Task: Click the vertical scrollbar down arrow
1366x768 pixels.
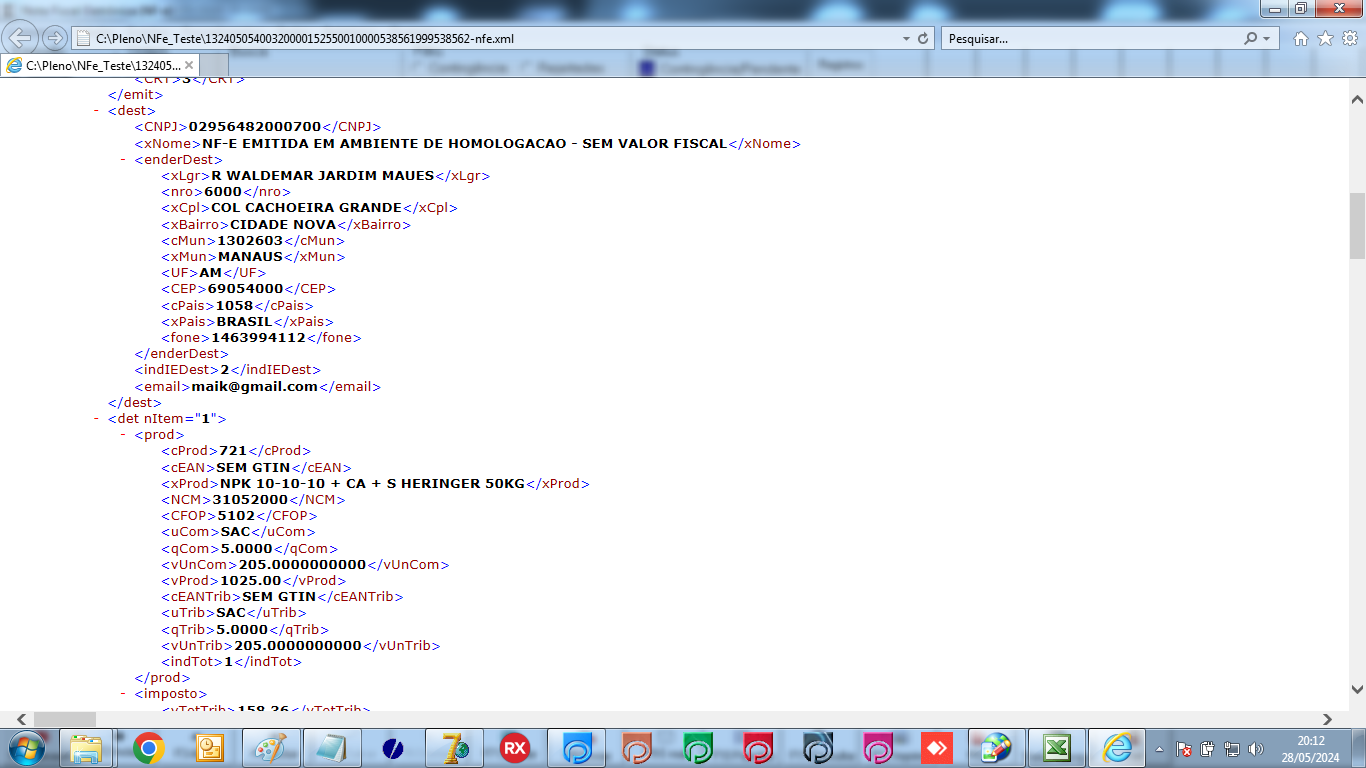Action: point(1357,689)
